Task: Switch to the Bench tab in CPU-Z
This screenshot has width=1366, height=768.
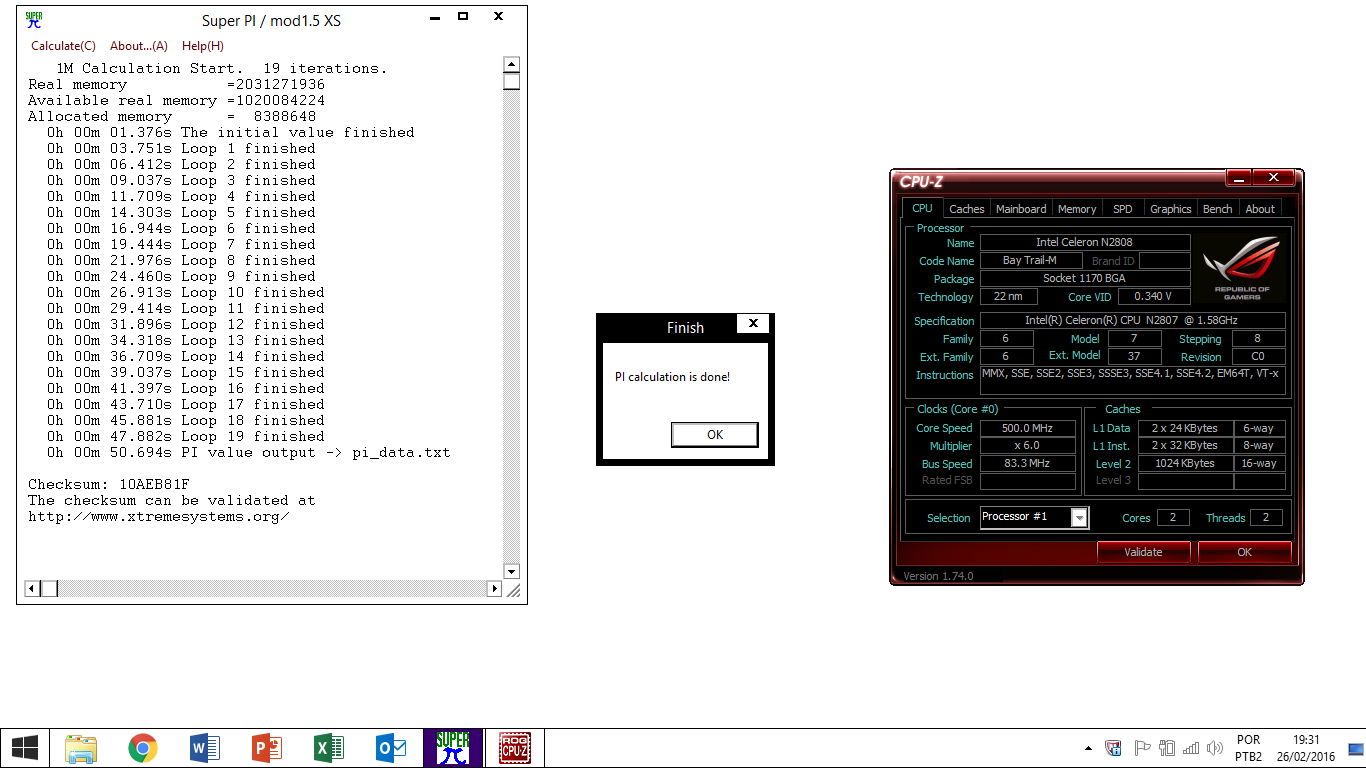Action: tap(1218, 209)
